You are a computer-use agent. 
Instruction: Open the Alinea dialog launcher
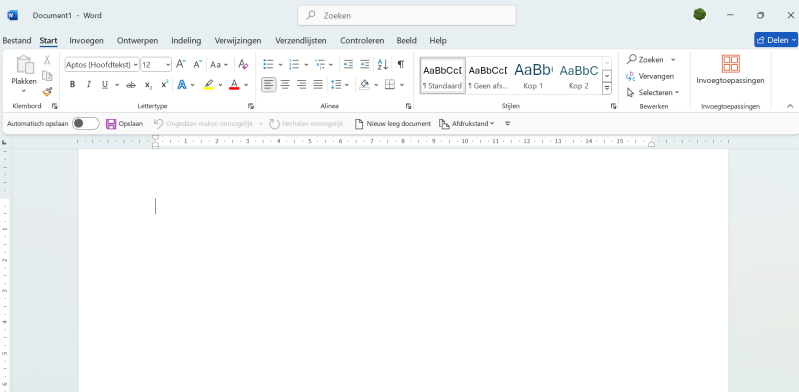408,106
